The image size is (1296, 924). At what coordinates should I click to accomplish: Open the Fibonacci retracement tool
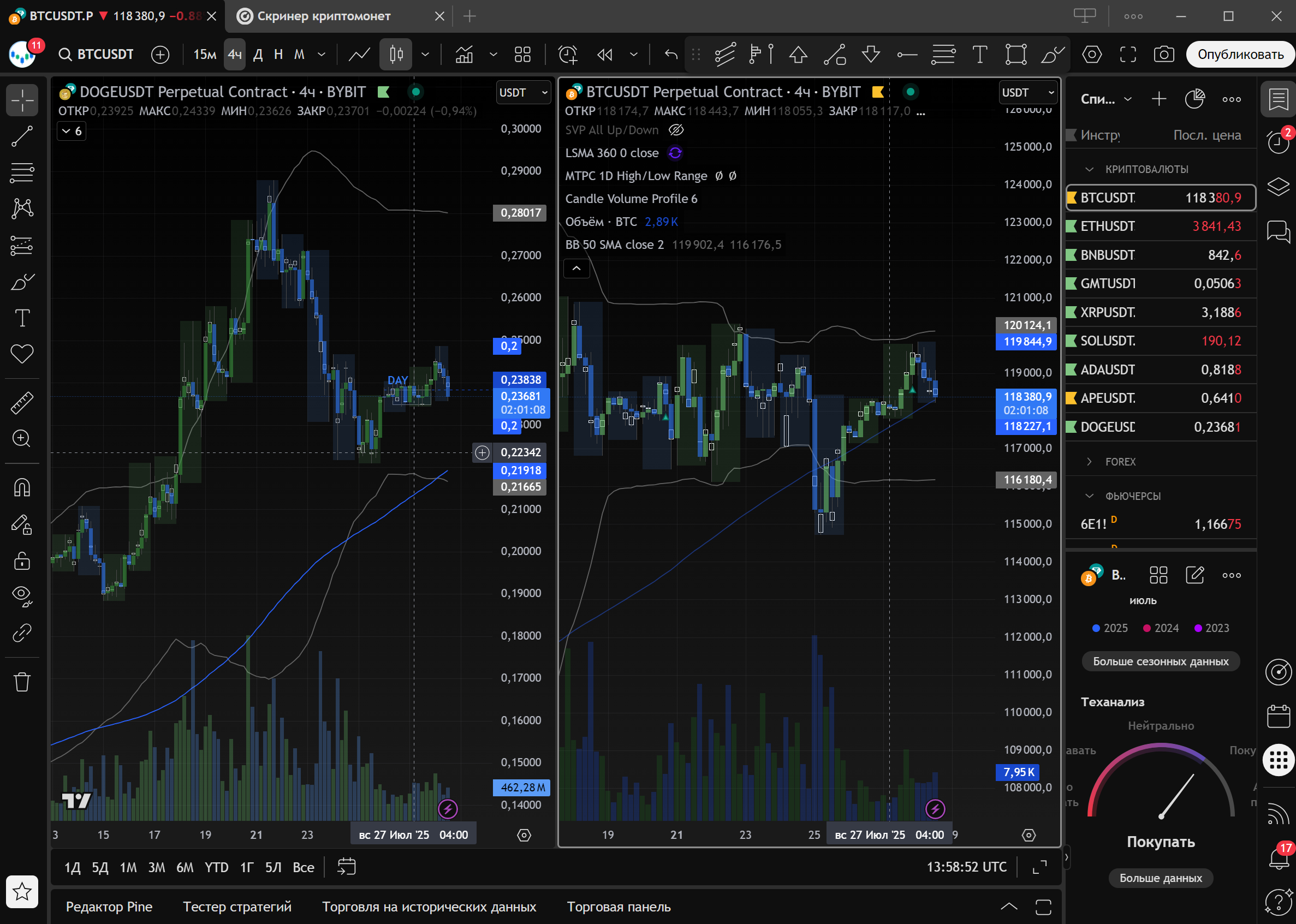coord(22,172)
